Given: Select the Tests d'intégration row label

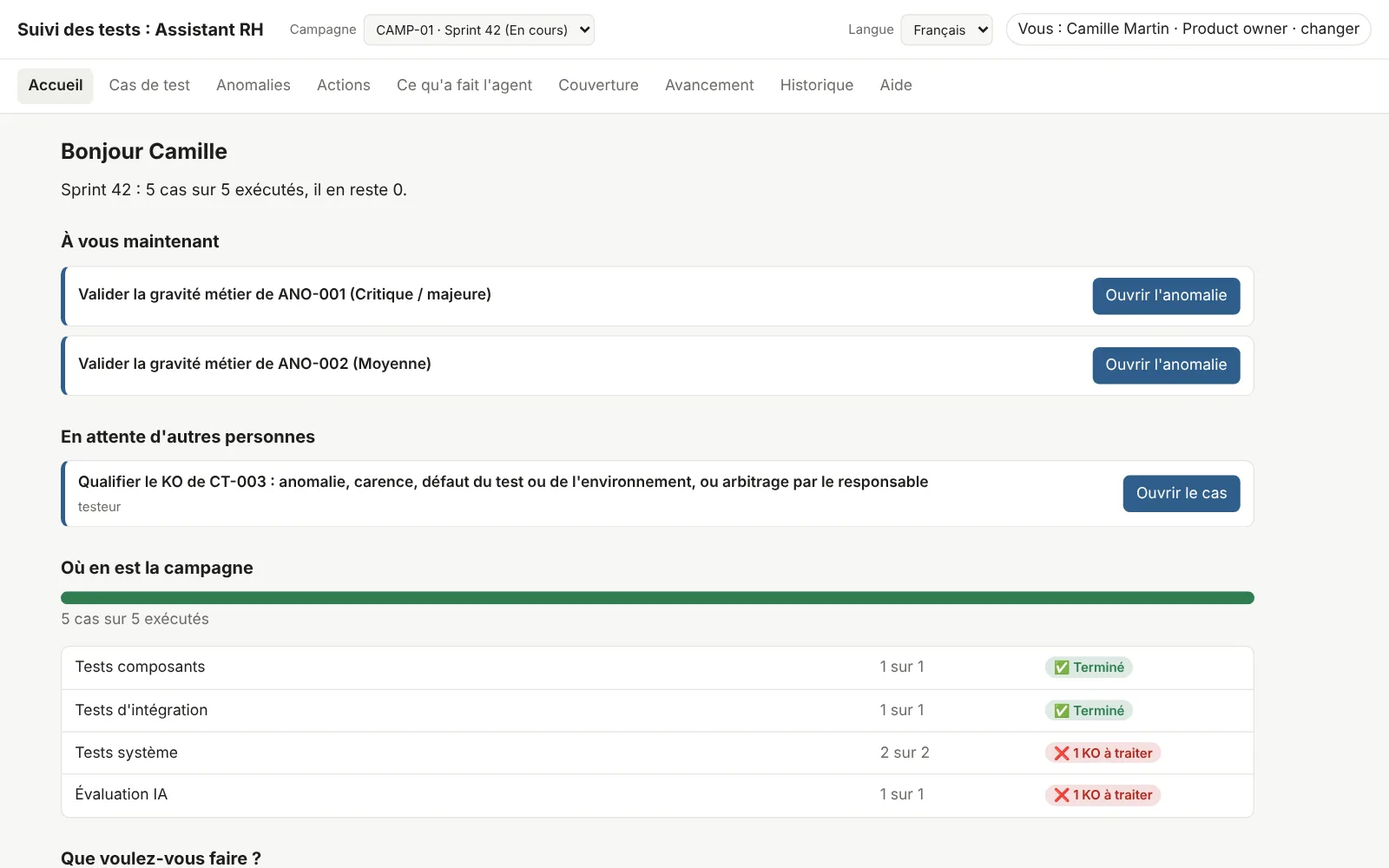Looking at the screenshot, I should tap(142, 710).
